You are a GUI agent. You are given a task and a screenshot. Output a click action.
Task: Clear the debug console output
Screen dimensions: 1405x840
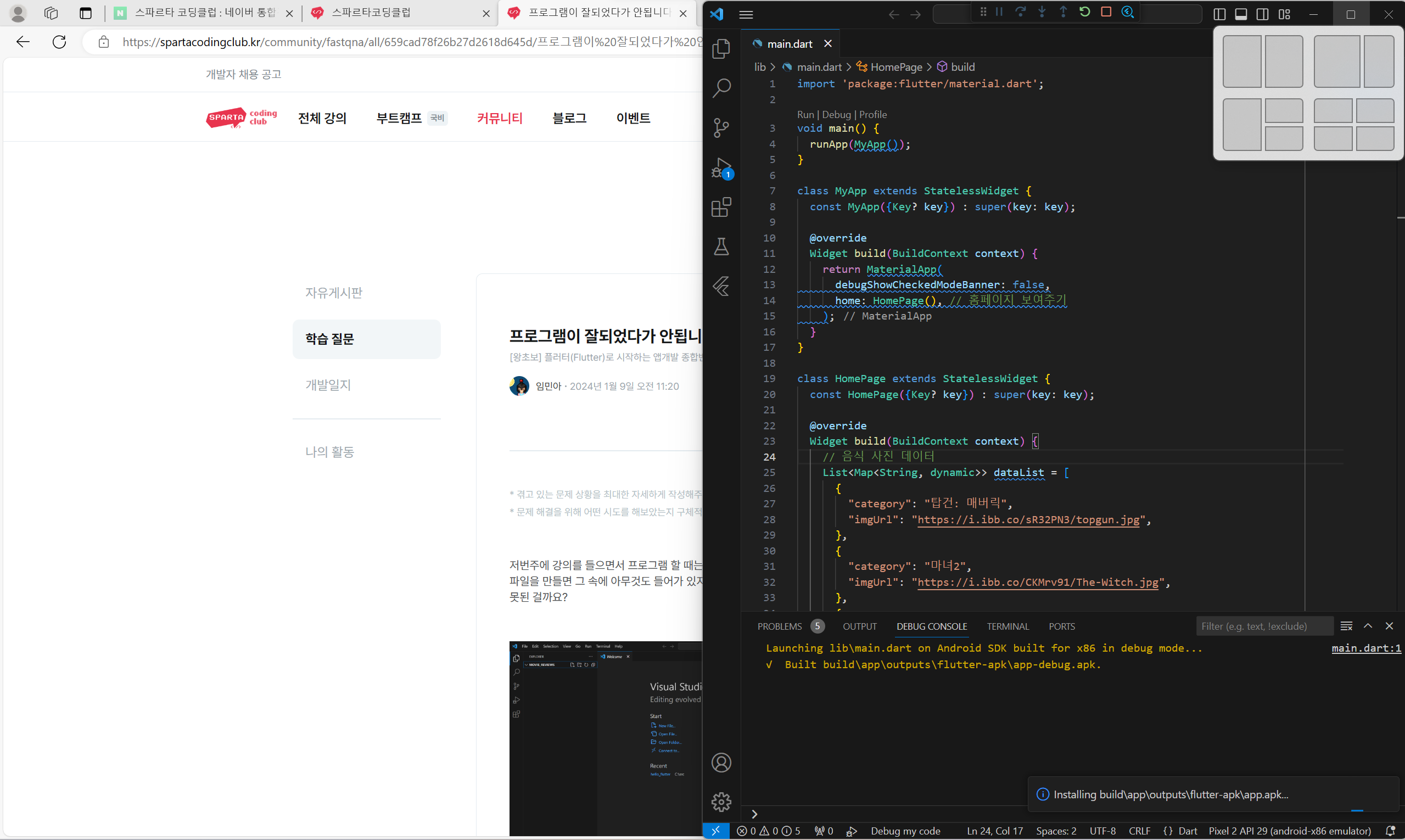pyautogui.click(x=1346, y=626)
